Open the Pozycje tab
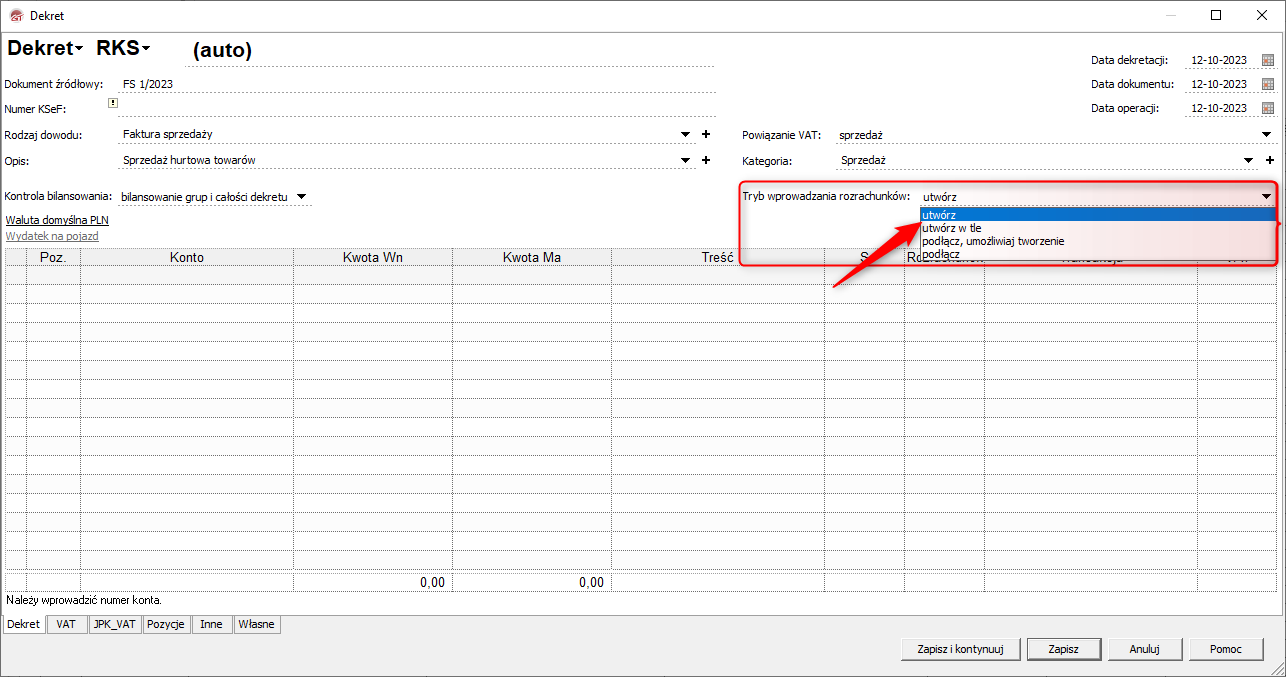 pos(166,624)
